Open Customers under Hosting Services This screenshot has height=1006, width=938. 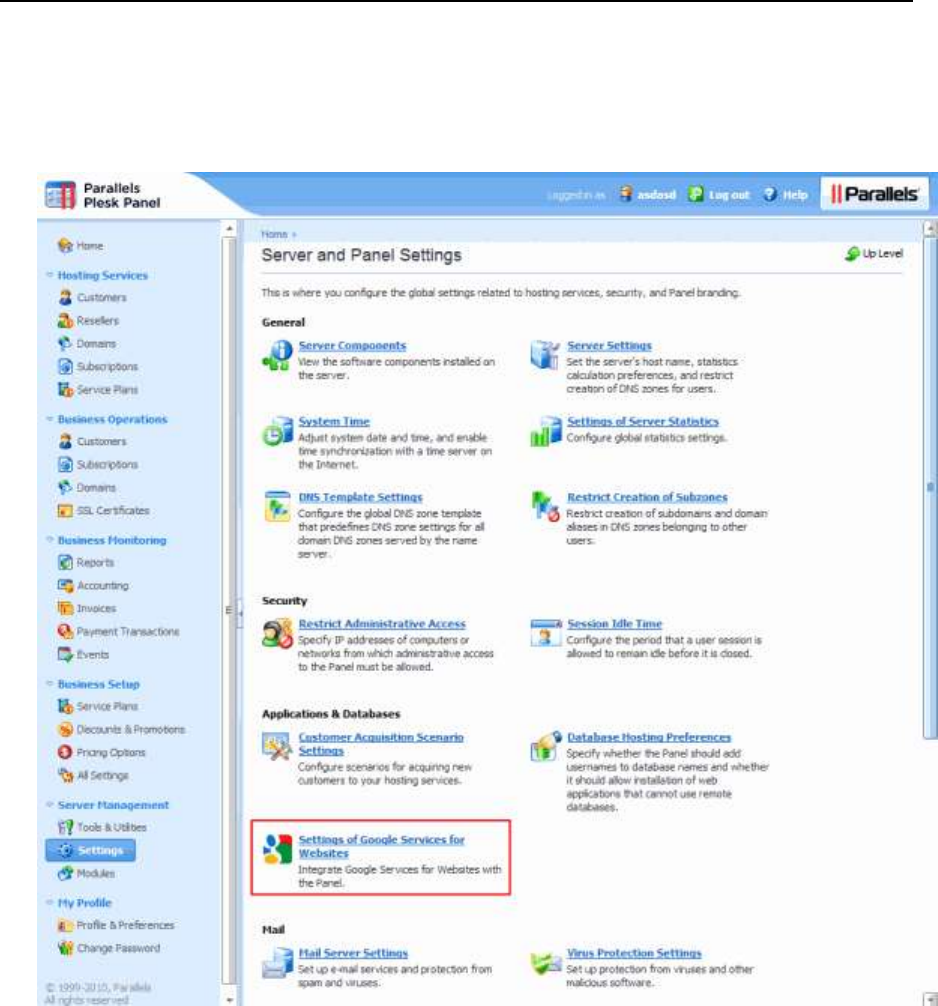(101, 298)
